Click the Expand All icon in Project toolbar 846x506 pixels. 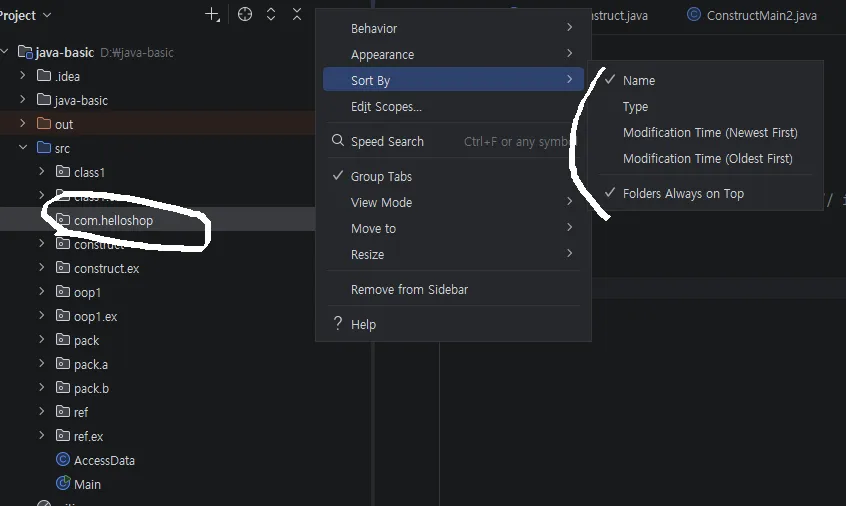click(271, 15)
